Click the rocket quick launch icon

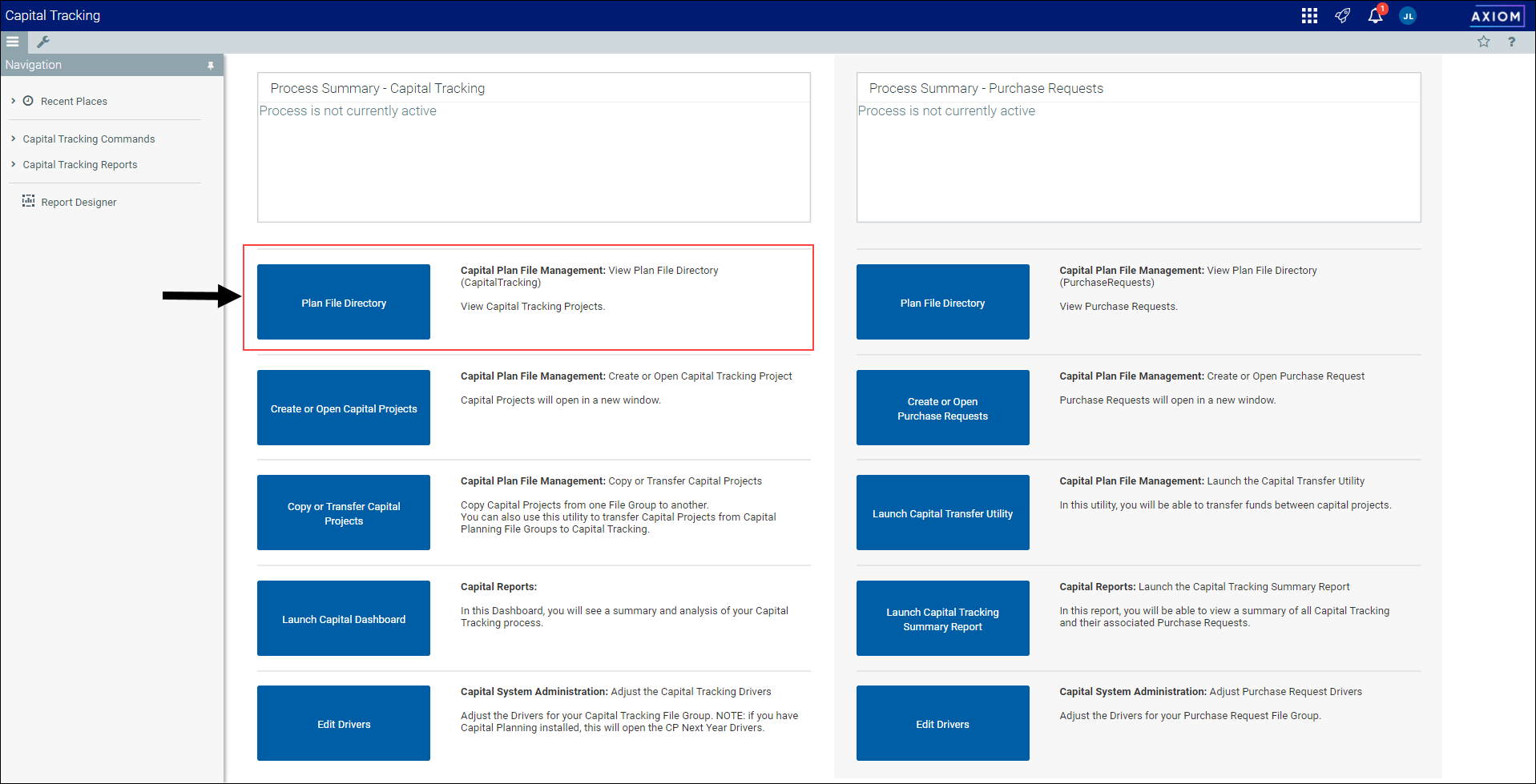click(x=1342, y=16)
